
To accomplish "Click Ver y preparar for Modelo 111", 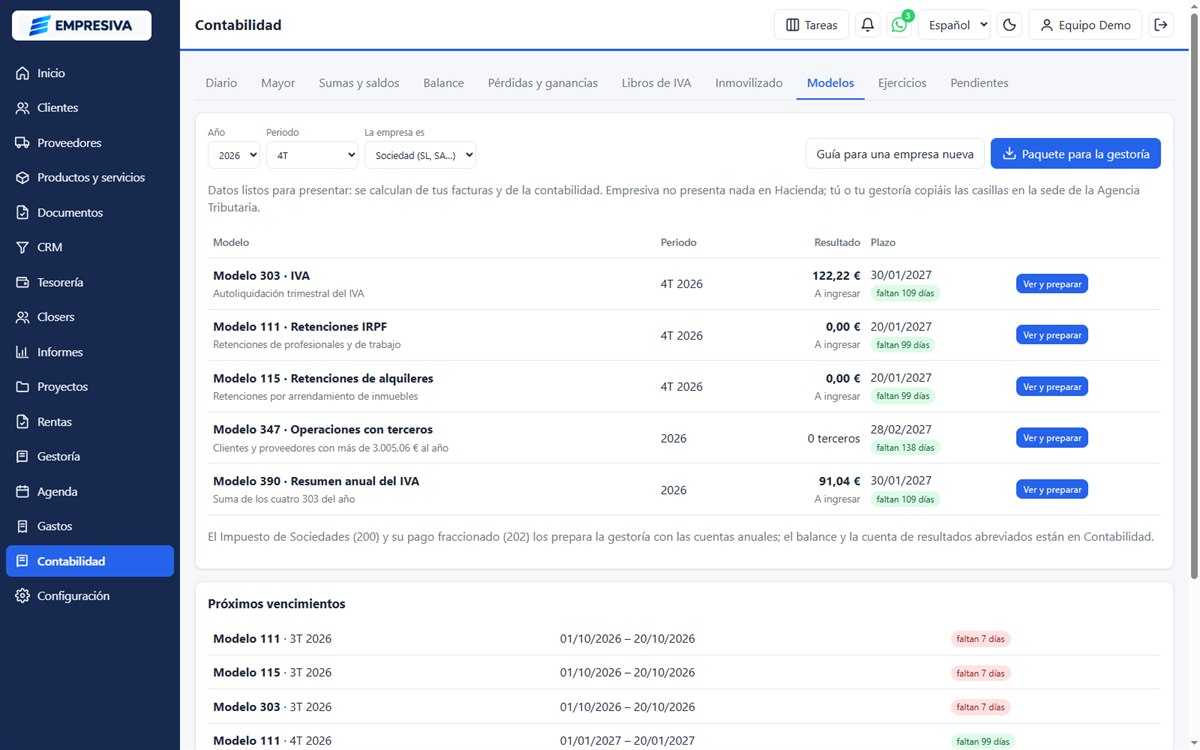I will click(x=1052, y=335).
